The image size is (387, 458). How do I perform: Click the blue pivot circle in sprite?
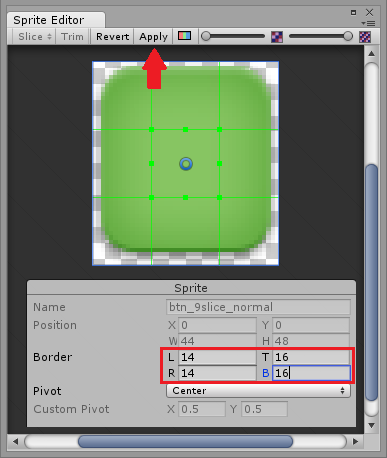coord(186,164)
